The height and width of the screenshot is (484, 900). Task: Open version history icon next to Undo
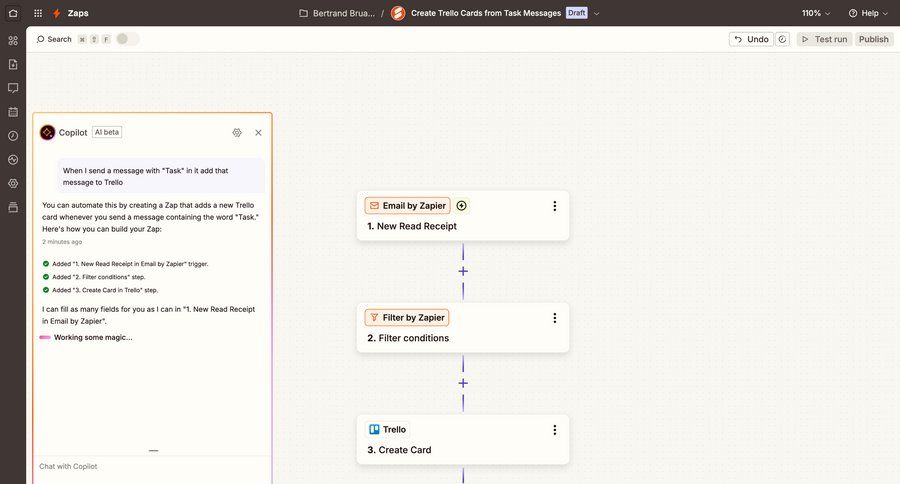[782, 39]
